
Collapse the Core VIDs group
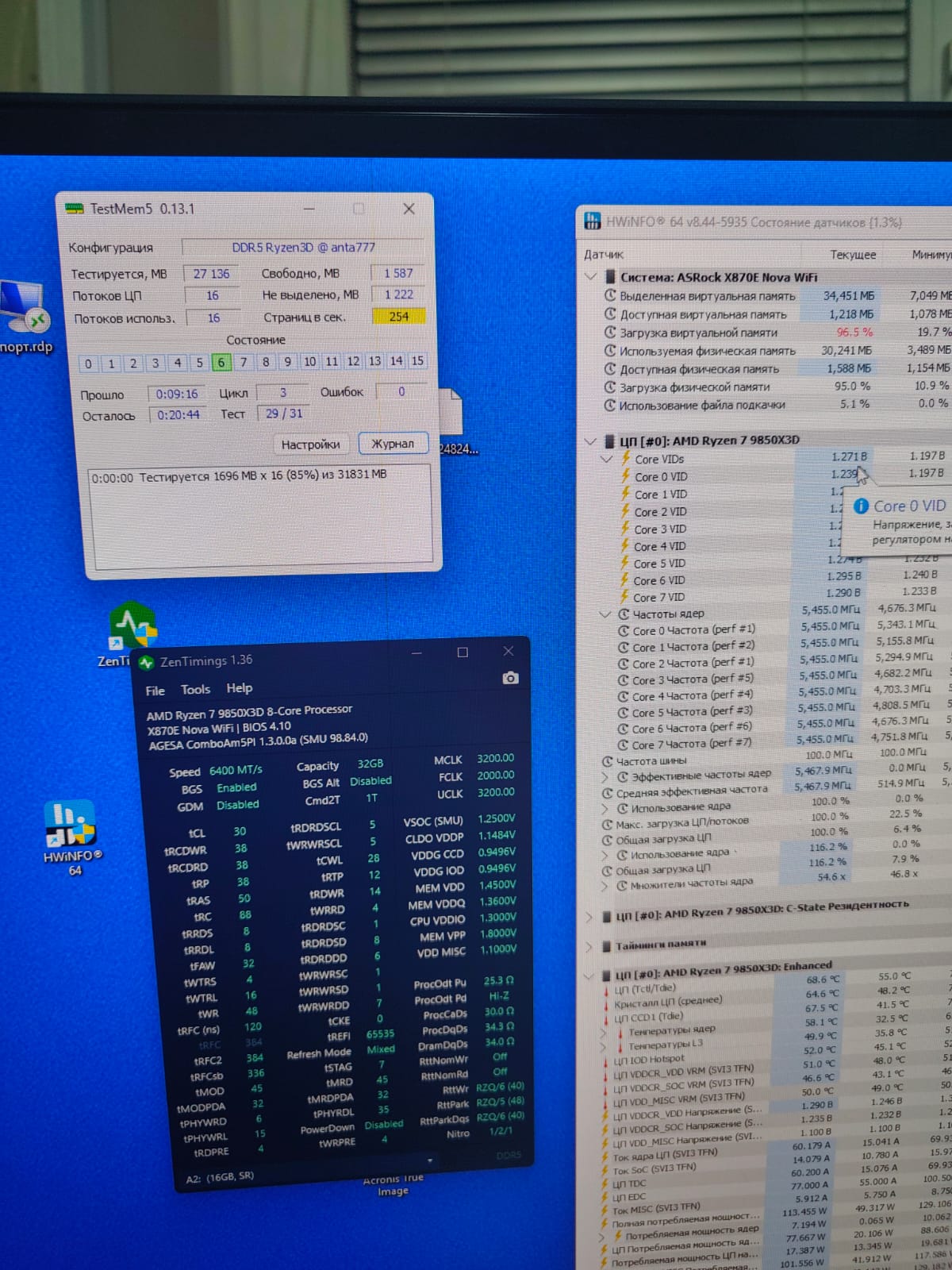point(607,459)
